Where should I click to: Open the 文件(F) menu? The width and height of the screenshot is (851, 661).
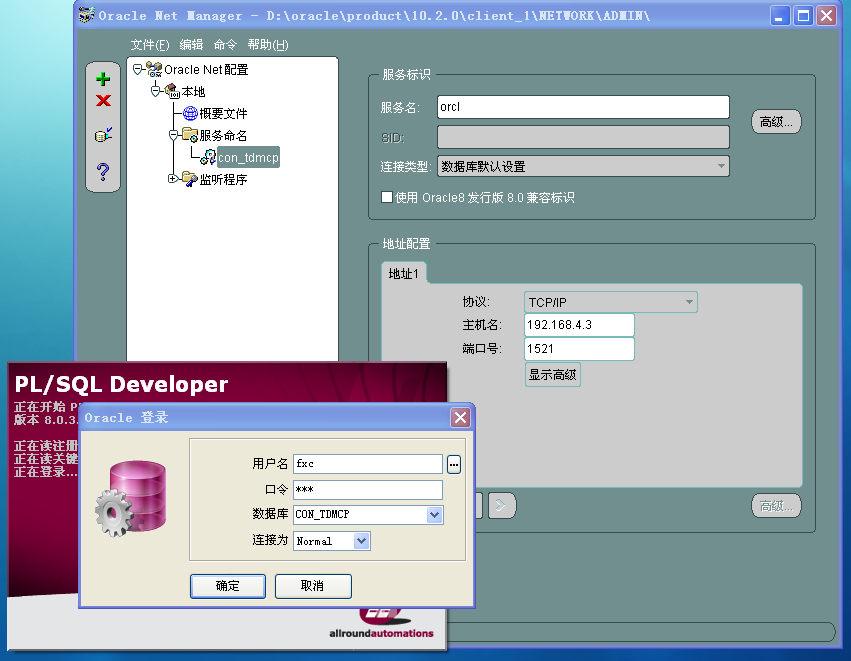[x=150, y=45]
